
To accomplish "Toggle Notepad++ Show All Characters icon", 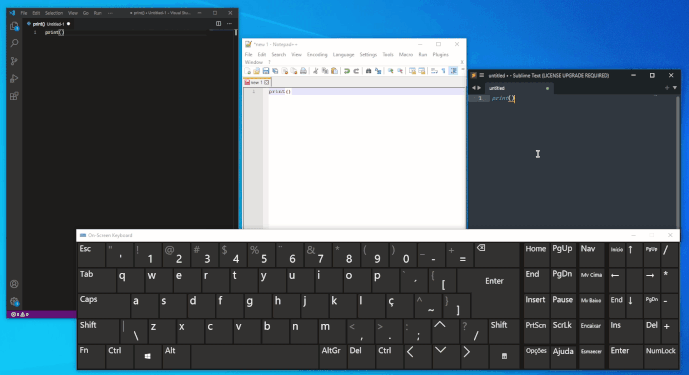I will [443, 71].
